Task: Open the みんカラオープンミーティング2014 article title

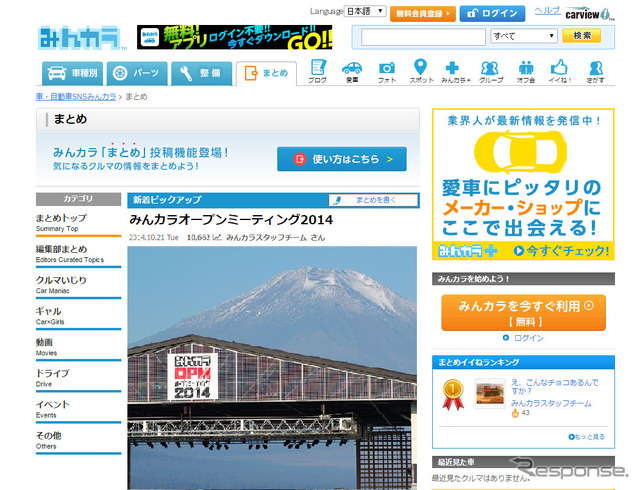Action: (231, 220)
